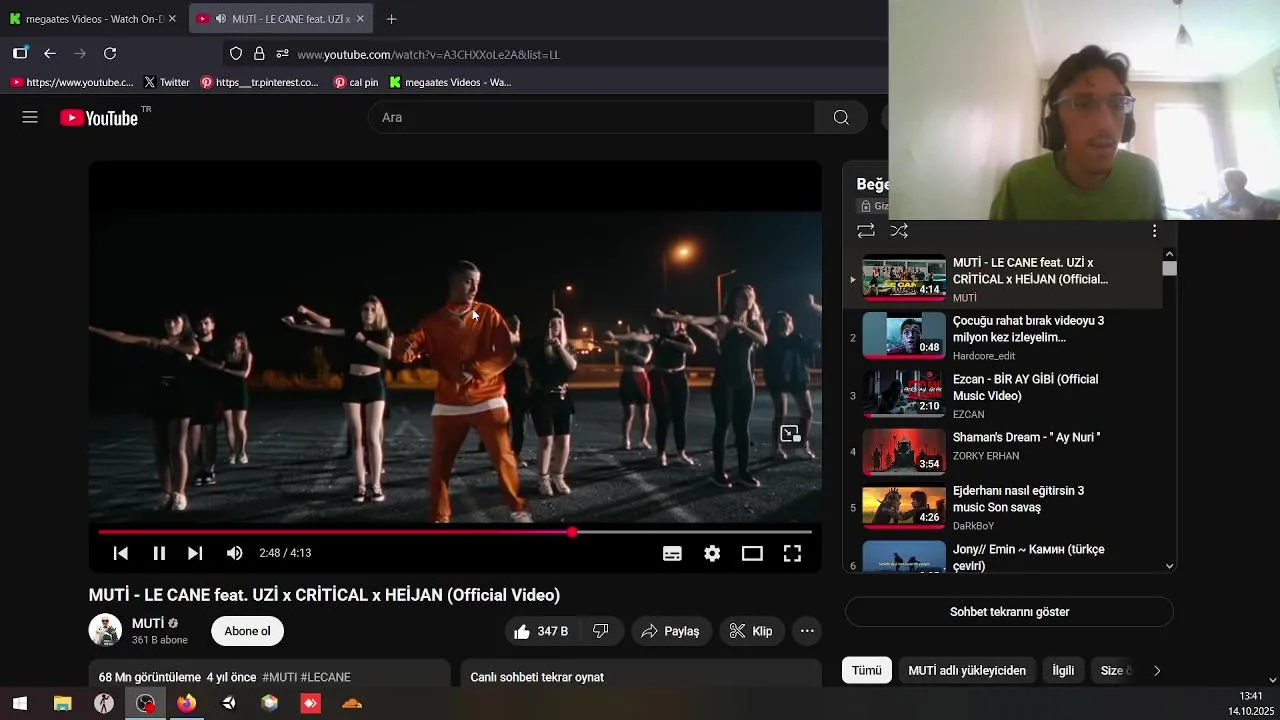The height and width of the screenshot is (720, 1280).
Task: Open the playlist three-dot menu
Action: click(x=1154, y=231)
